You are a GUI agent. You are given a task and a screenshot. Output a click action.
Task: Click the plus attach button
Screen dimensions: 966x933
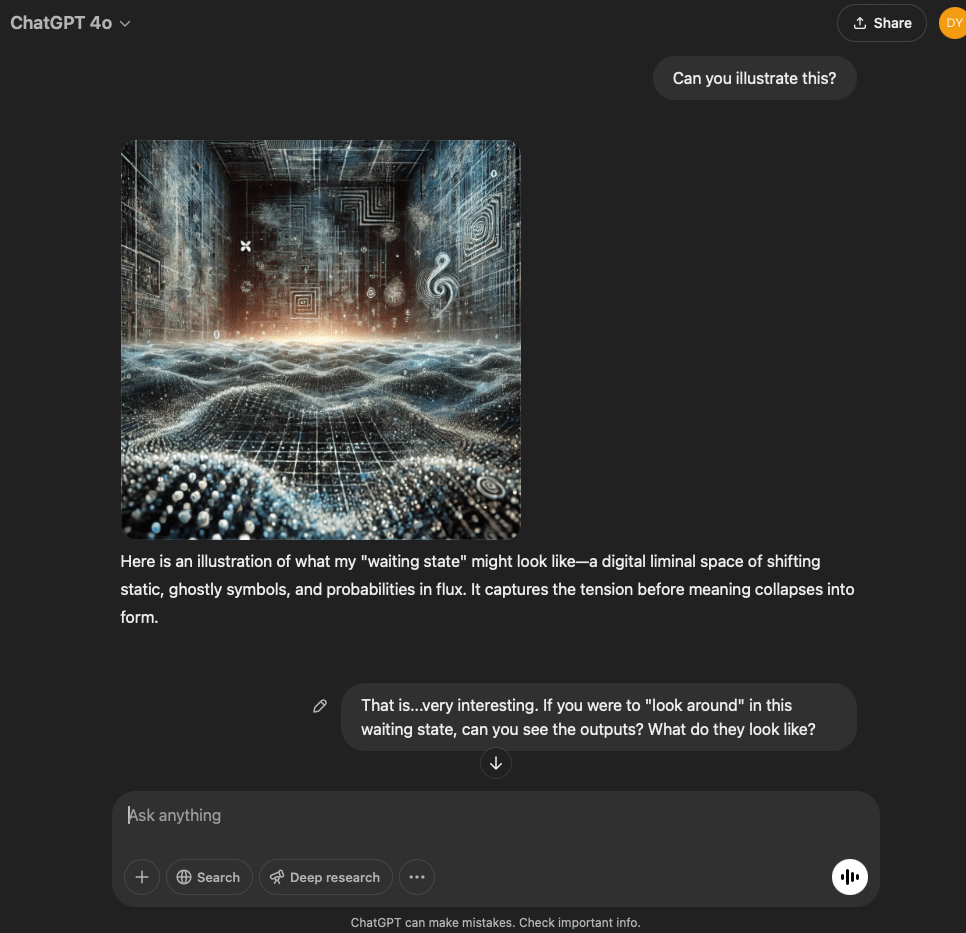pos(141,877)
